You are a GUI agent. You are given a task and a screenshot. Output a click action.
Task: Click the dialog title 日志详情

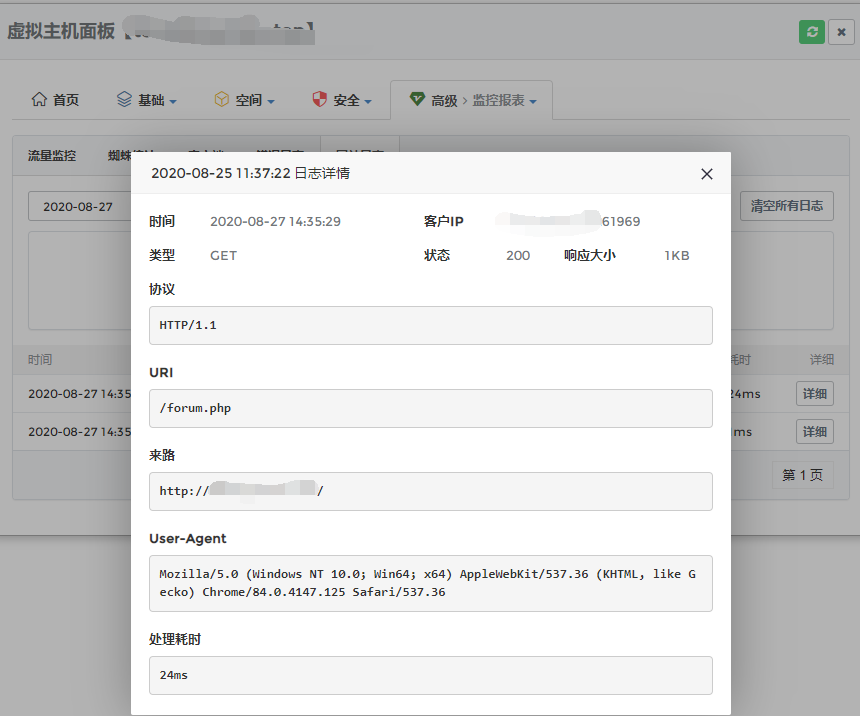[322, 173]
